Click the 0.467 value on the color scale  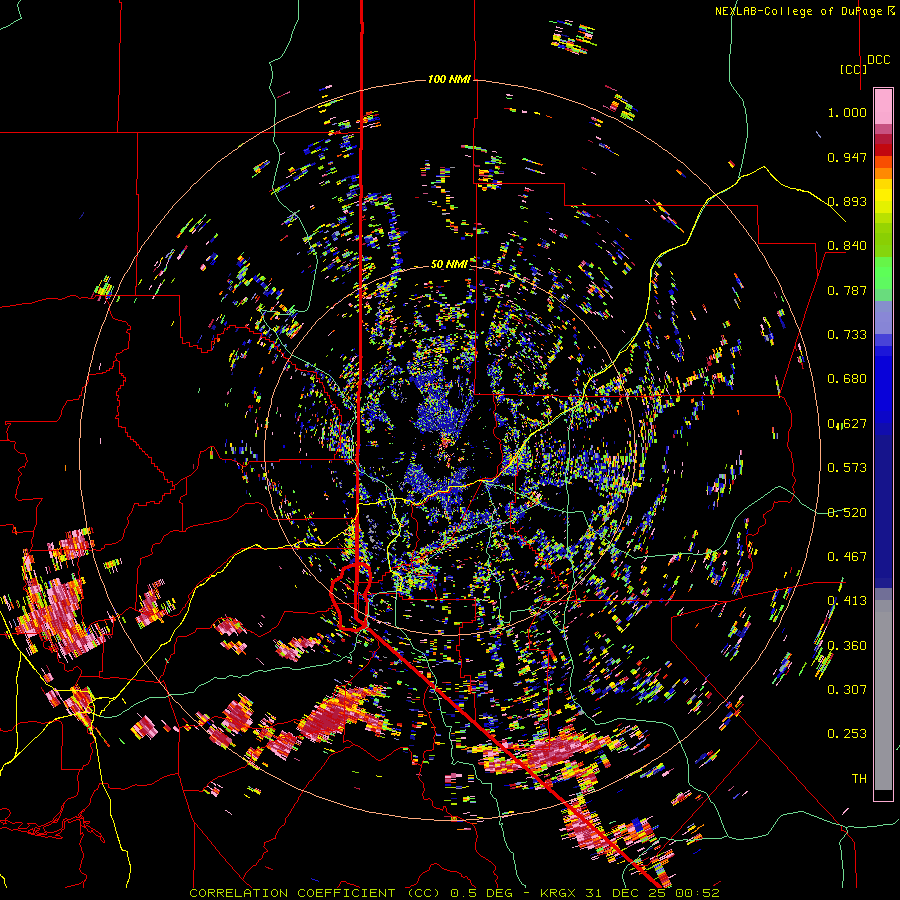coord(847,557)
